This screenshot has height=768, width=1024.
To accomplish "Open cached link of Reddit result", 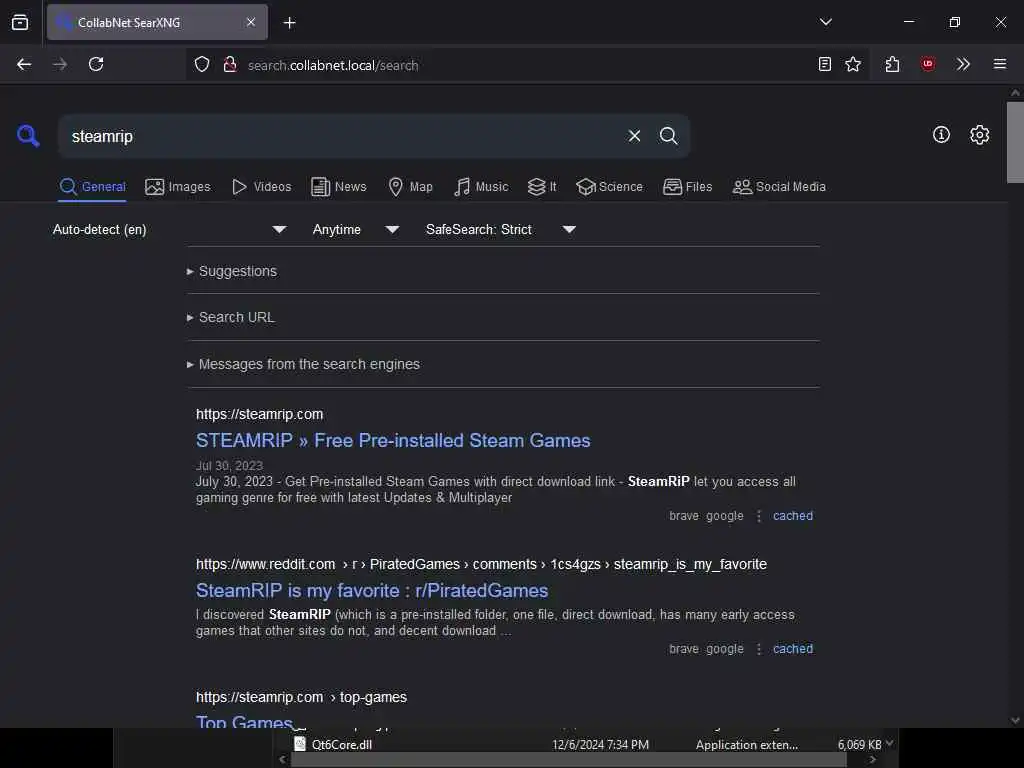I will click(x=793, y=649).
